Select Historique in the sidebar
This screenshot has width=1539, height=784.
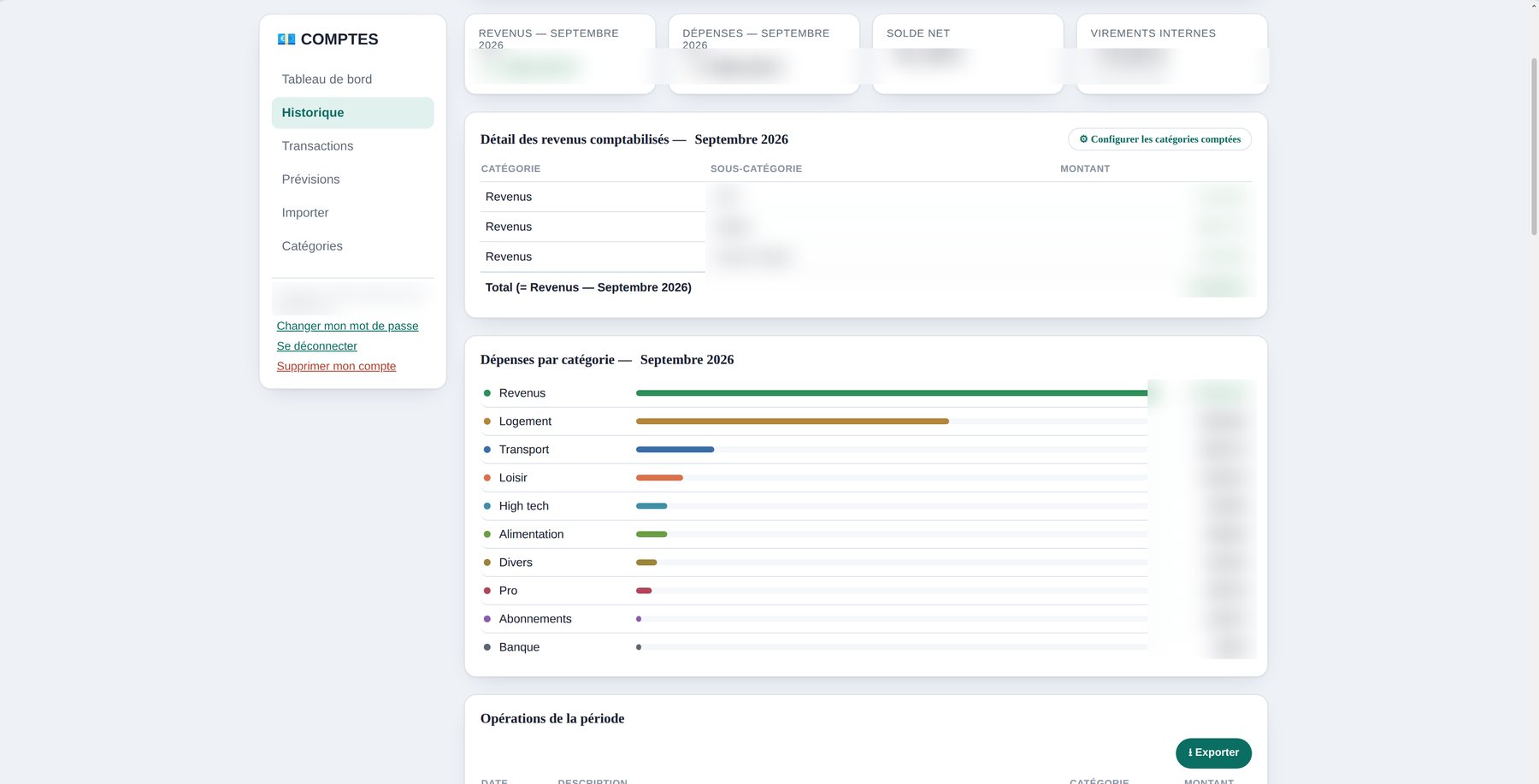point(352,113)
